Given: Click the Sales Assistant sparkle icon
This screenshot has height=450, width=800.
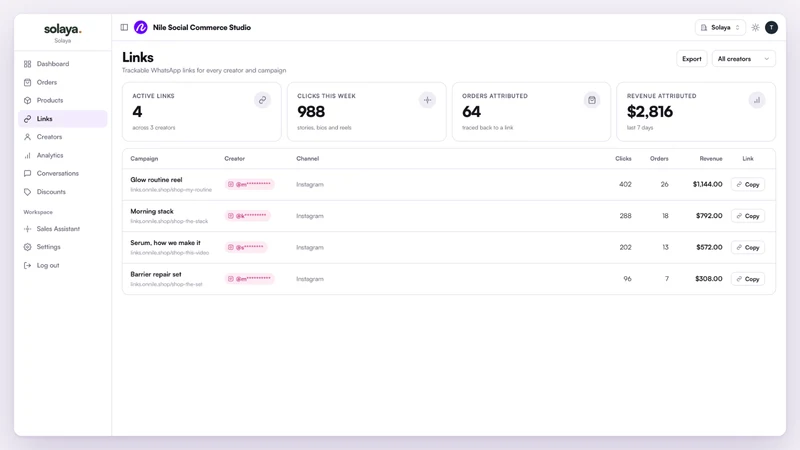Looking at the screenshot, I should 28,229.
